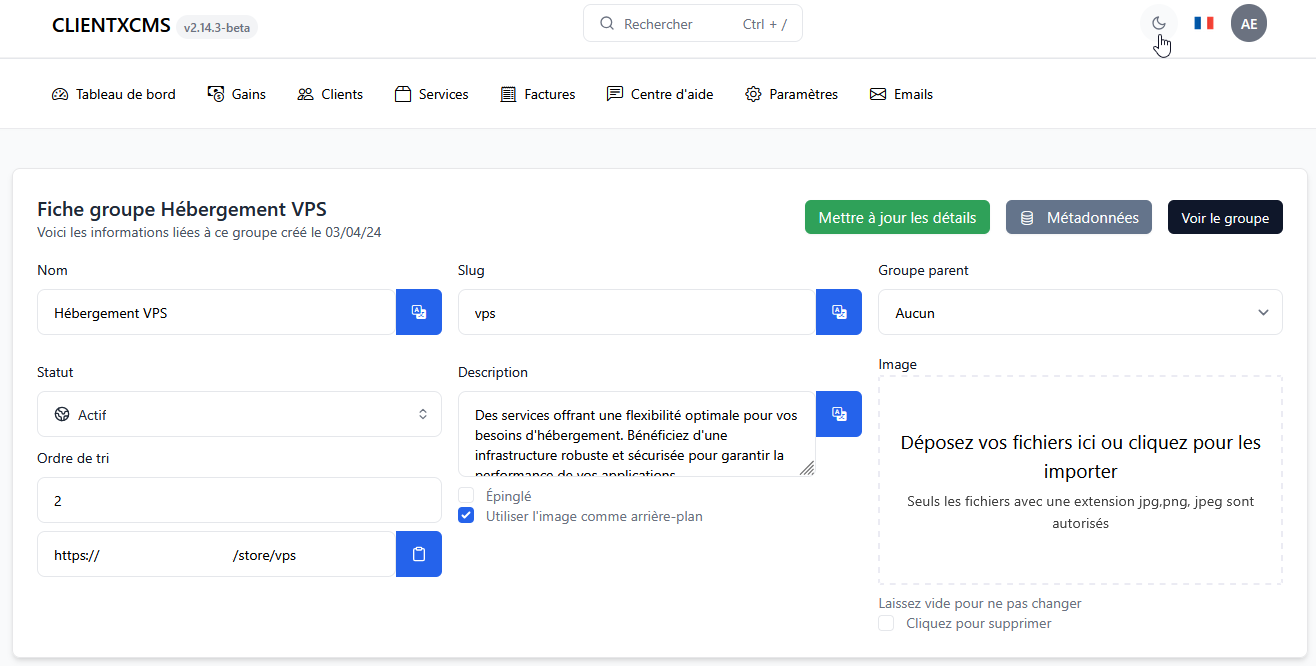Go to Emails section
The image size is (1316, 666).
901,94
